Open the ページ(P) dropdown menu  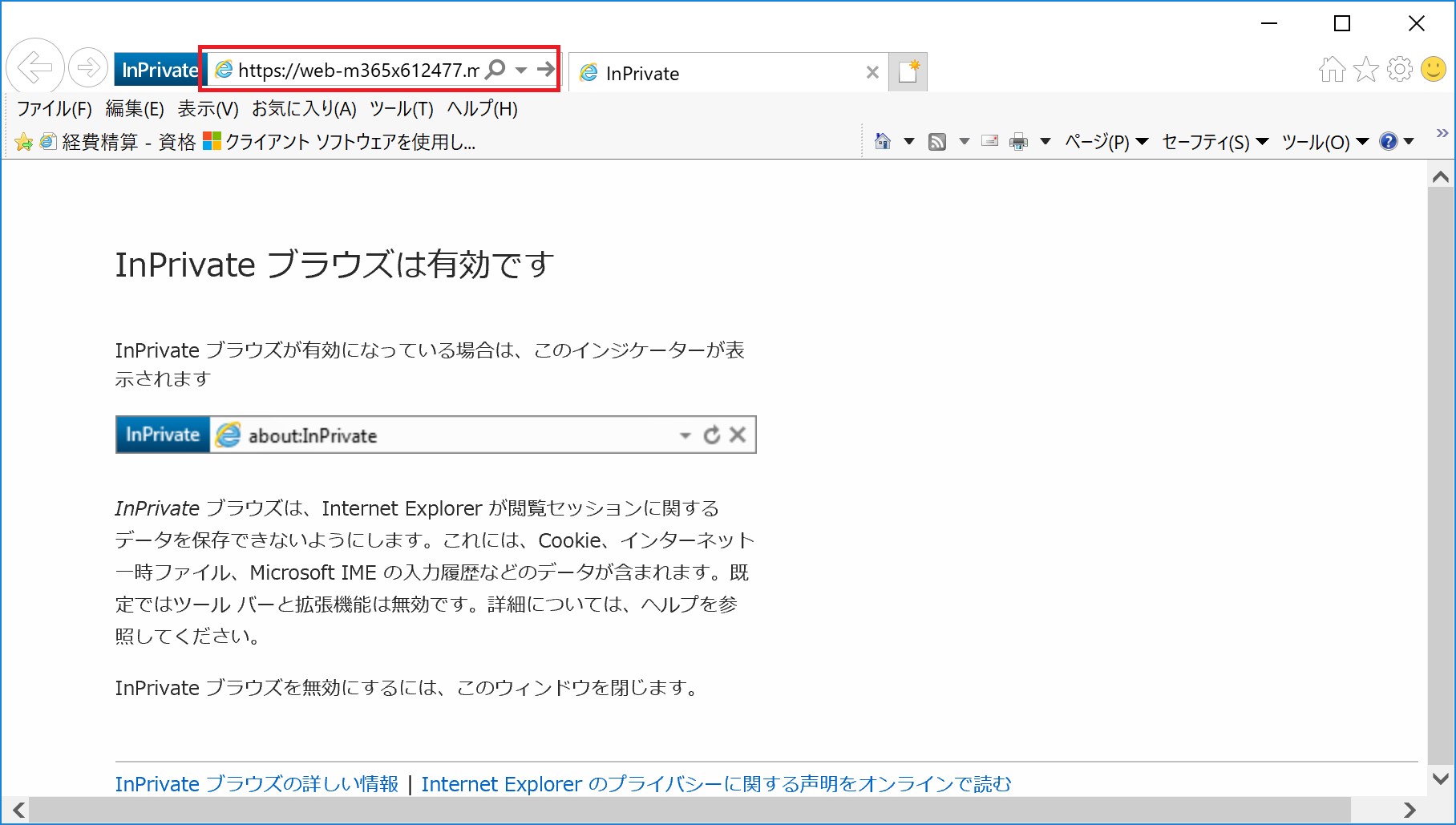coord(1106,142)
